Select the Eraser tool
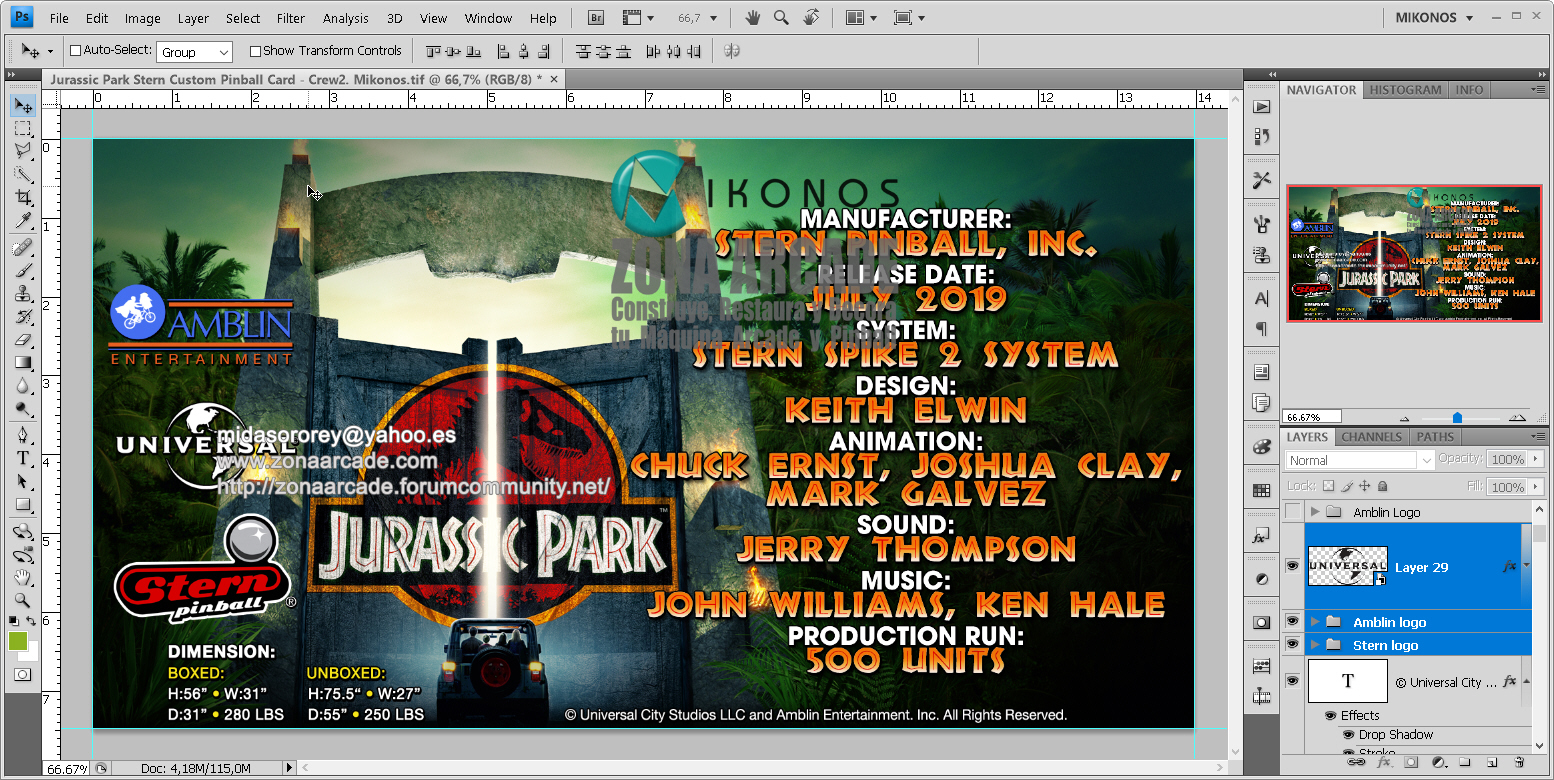This screenshot has height=780, width=1554. (23, 340)
